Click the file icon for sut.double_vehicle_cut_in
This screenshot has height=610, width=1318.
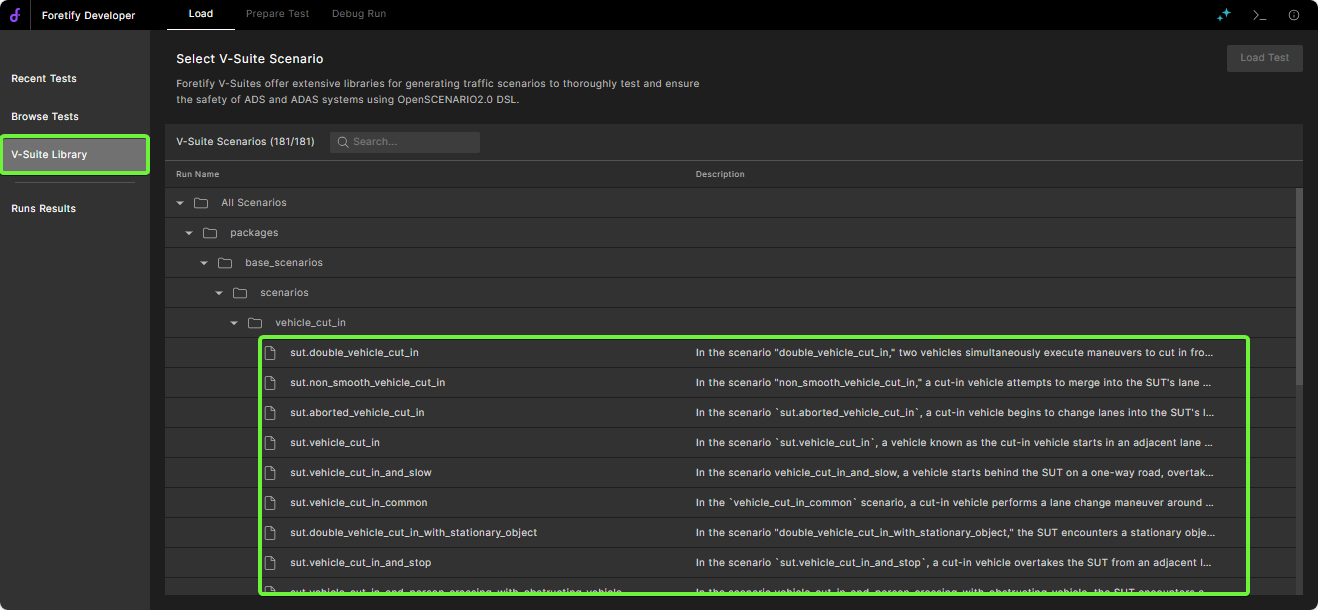pyautogui.click(x=270, y=353)
